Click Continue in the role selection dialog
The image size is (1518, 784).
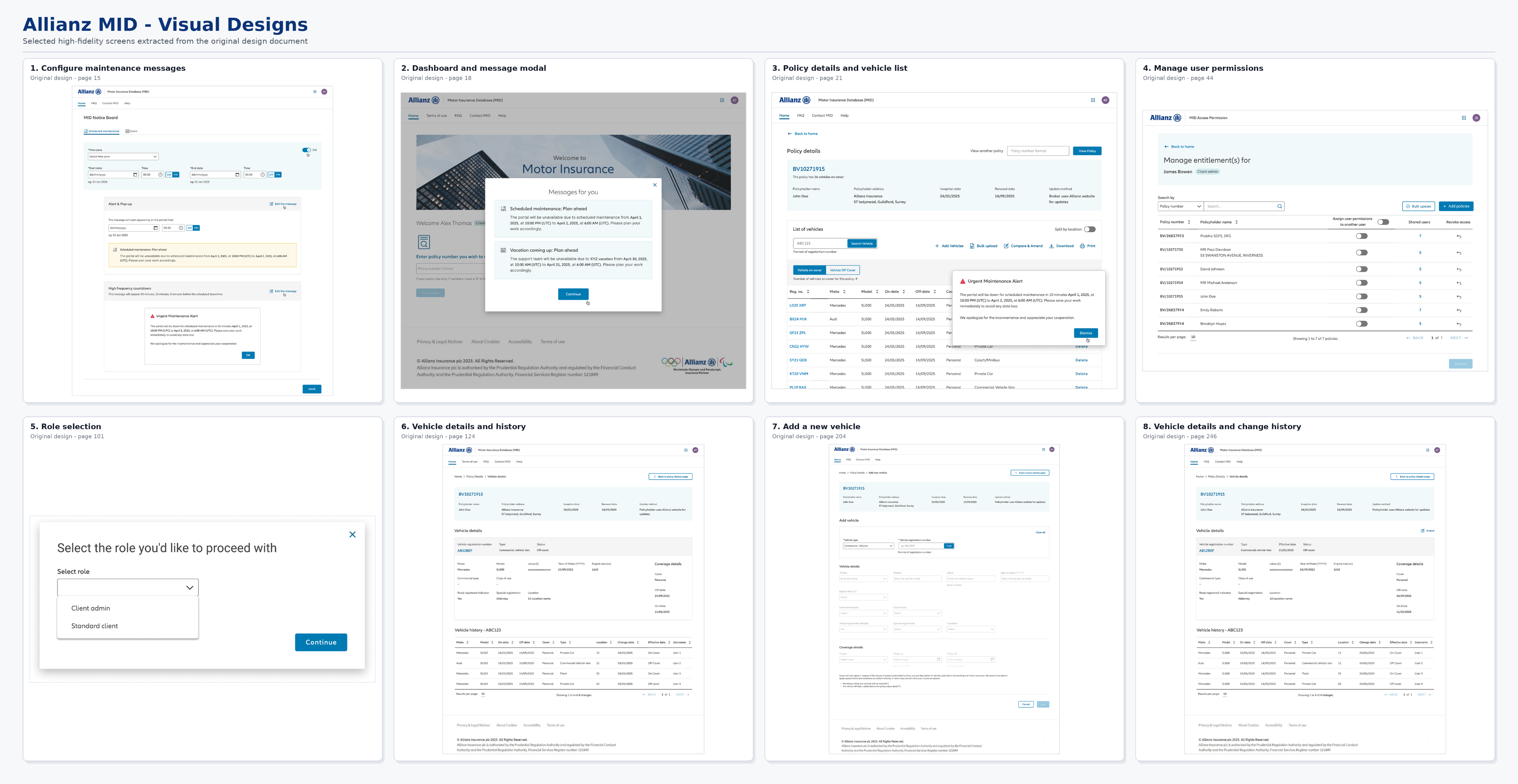pos(321,642)
